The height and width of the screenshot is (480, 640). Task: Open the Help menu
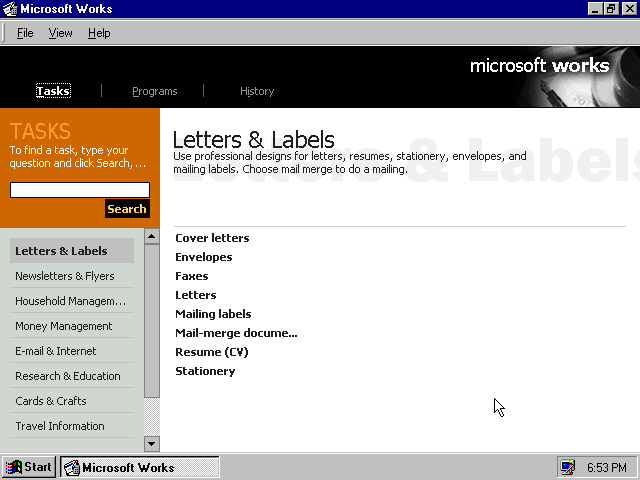(x=99, y=33)
